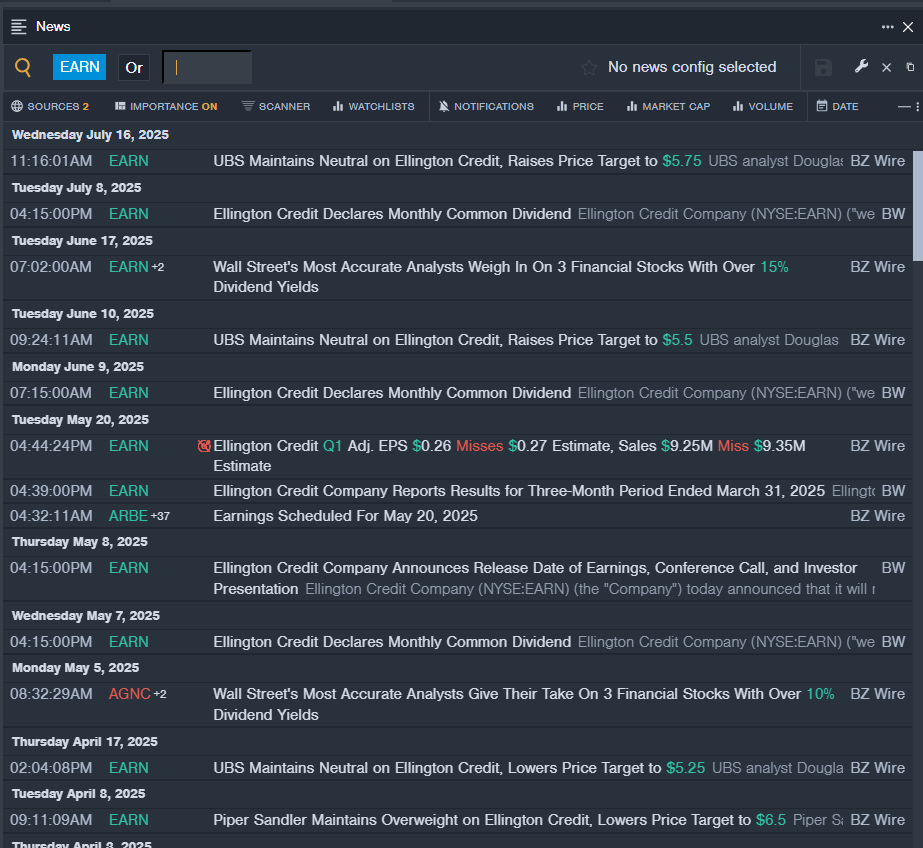923x848 pixels.
Task: Open the Sources filter
Action: point(50,107)
